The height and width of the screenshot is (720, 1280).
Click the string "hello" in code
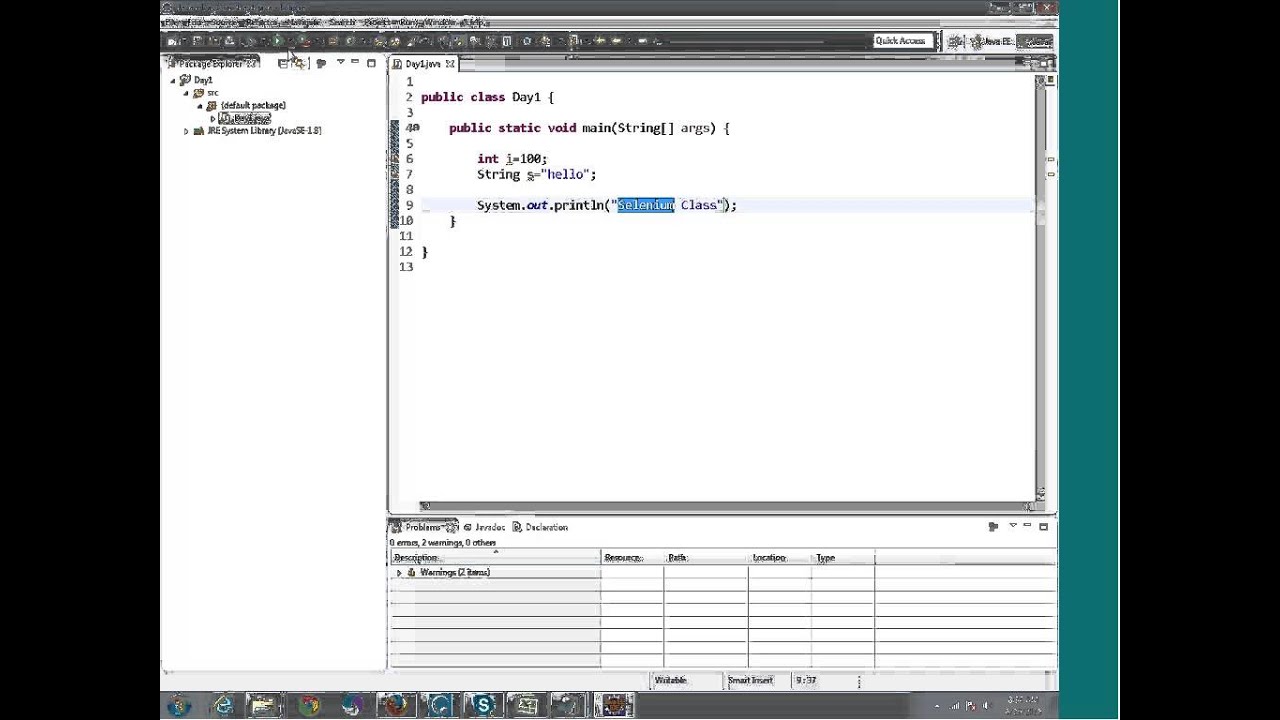pyautogui.click(x=566, y=174)
